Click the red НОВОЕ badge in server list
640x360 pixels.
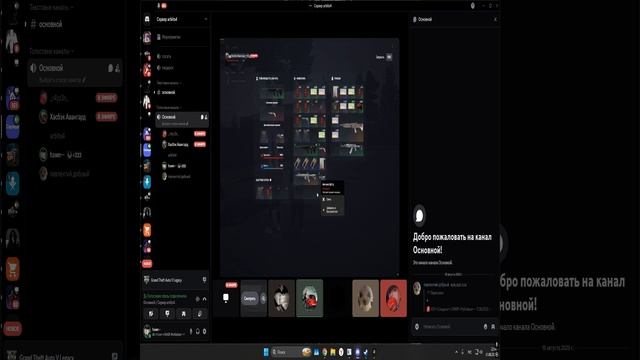147,264
